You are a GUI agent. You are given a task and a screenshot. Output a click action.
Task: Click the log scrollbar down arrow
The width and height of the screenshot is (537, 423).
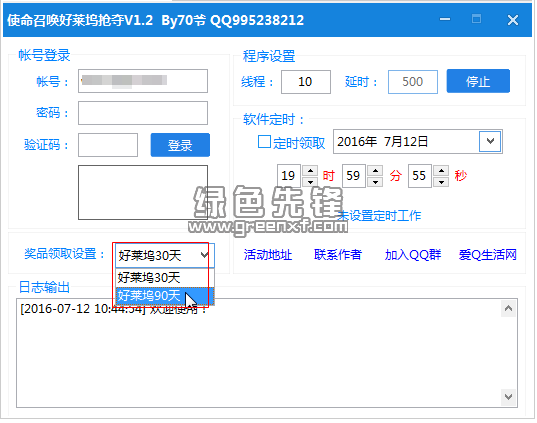pos(508,397)
